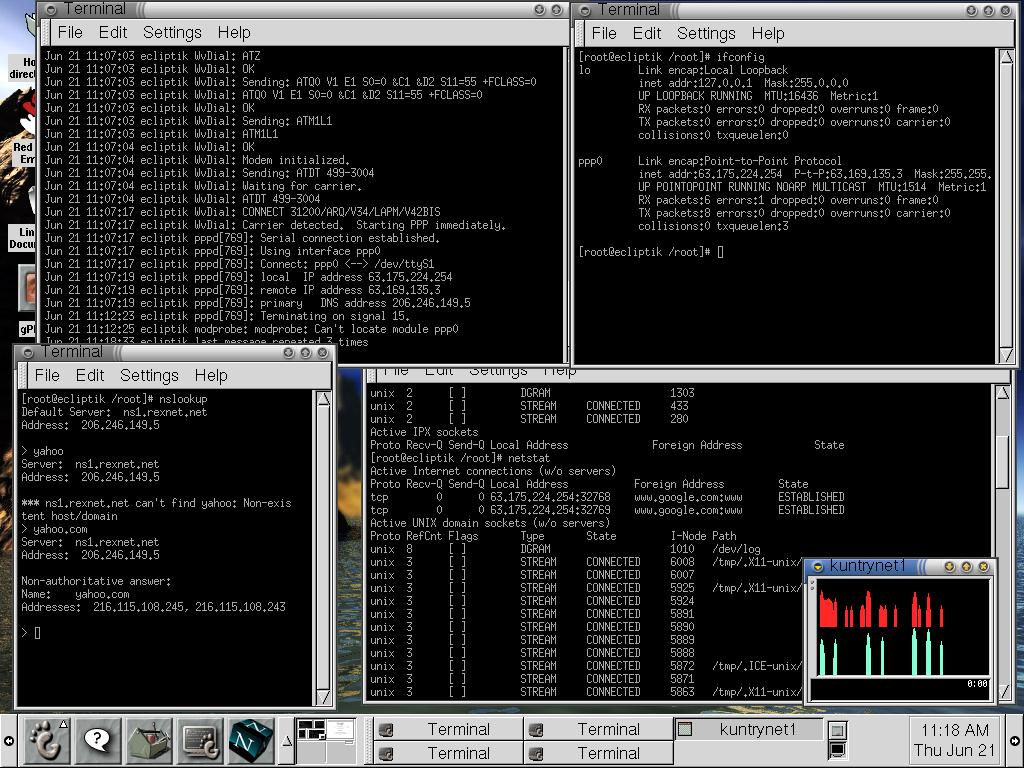This screenshot has height=768, width=1024.
Task: Open window menu of the ifconfig Terminal
Action: [x=584, y=9]
